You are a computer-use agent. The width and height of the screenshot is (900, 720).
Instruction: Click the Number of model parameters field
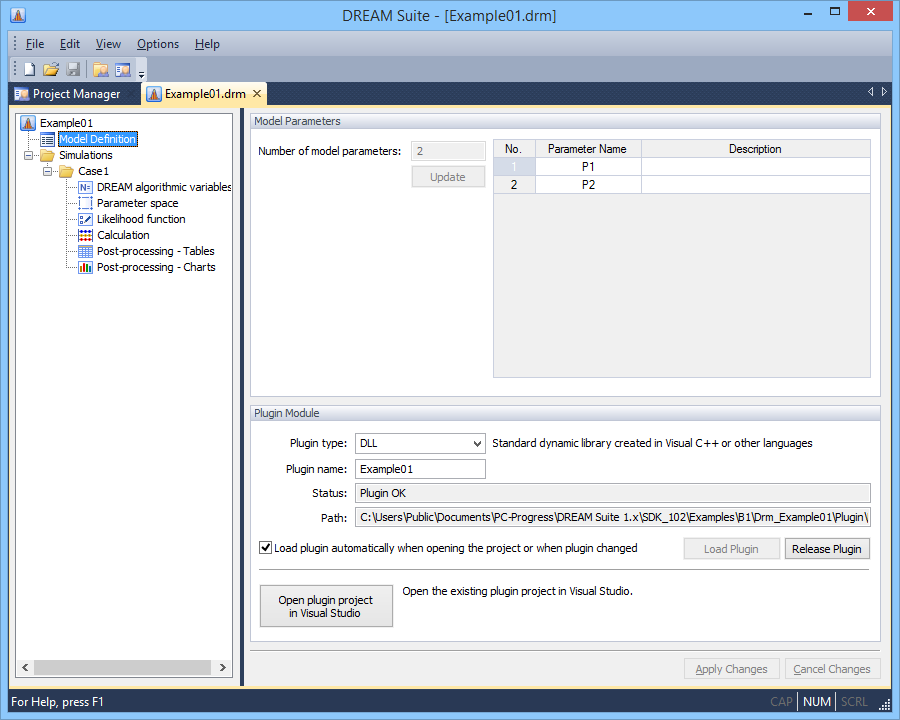point(448,151)
